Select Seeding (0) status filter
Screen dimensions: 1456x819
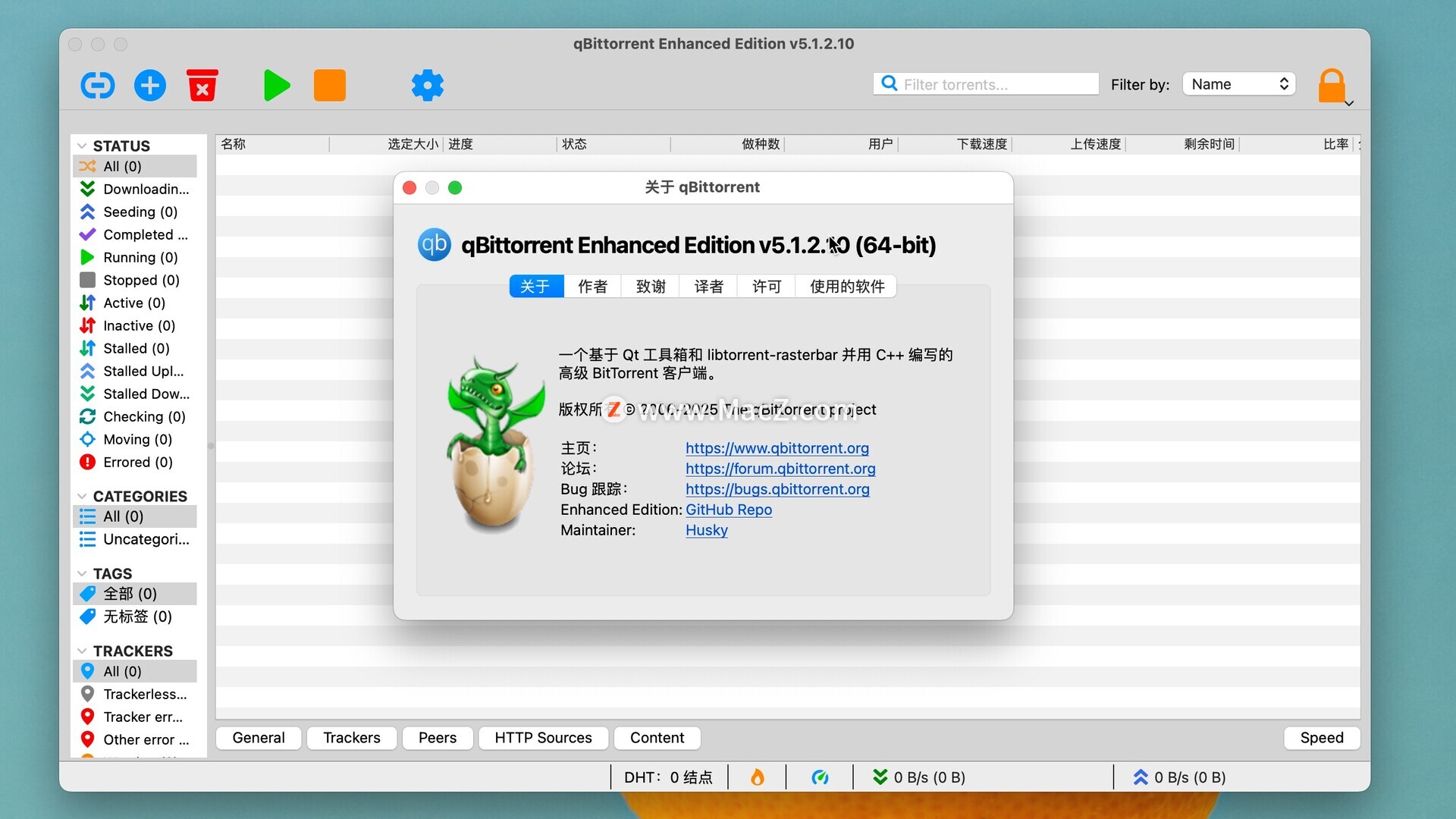click(x=135, y=212)
